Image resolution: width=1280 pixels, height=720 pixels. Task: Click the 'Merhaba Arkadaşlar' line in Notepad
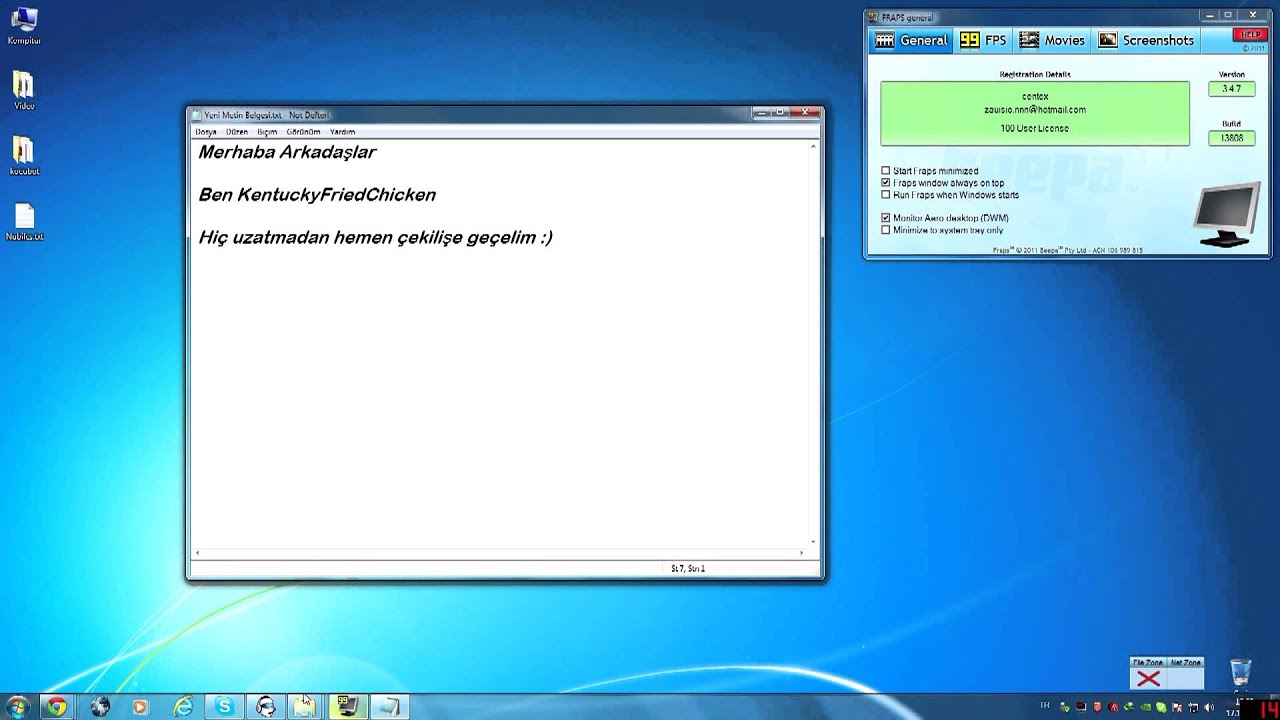click(x=287, y=152)
